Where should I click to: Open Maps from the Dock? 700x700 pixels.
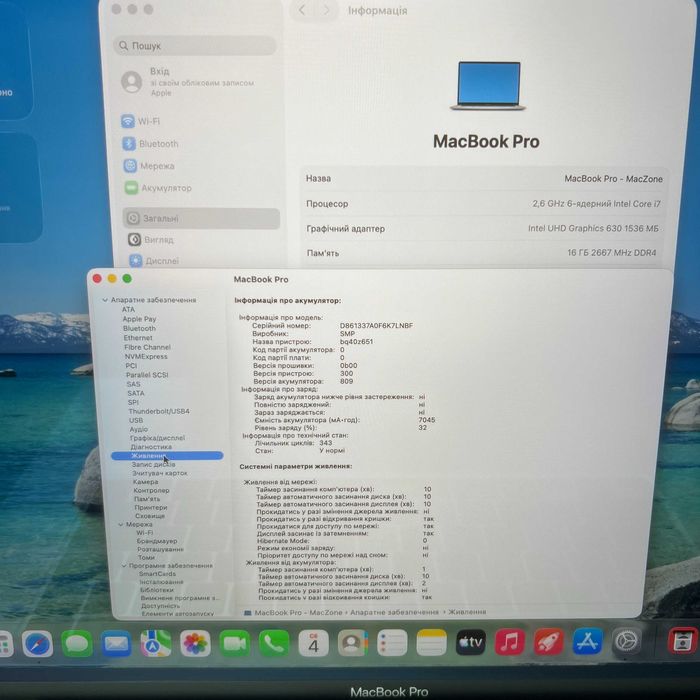(155, 643)
